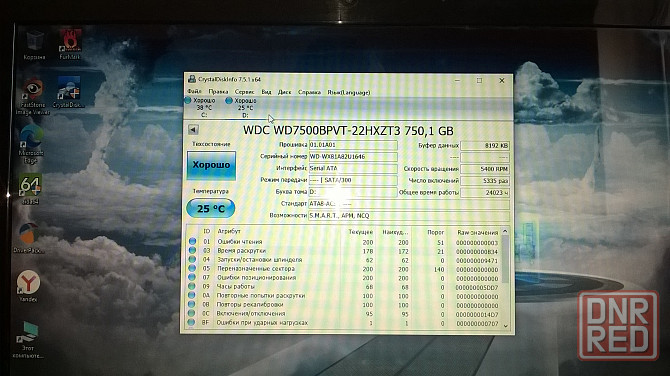Open CrystalDiskInfo desktop shortcut
The image size is (670, 376).
click(x=68, y=92)
